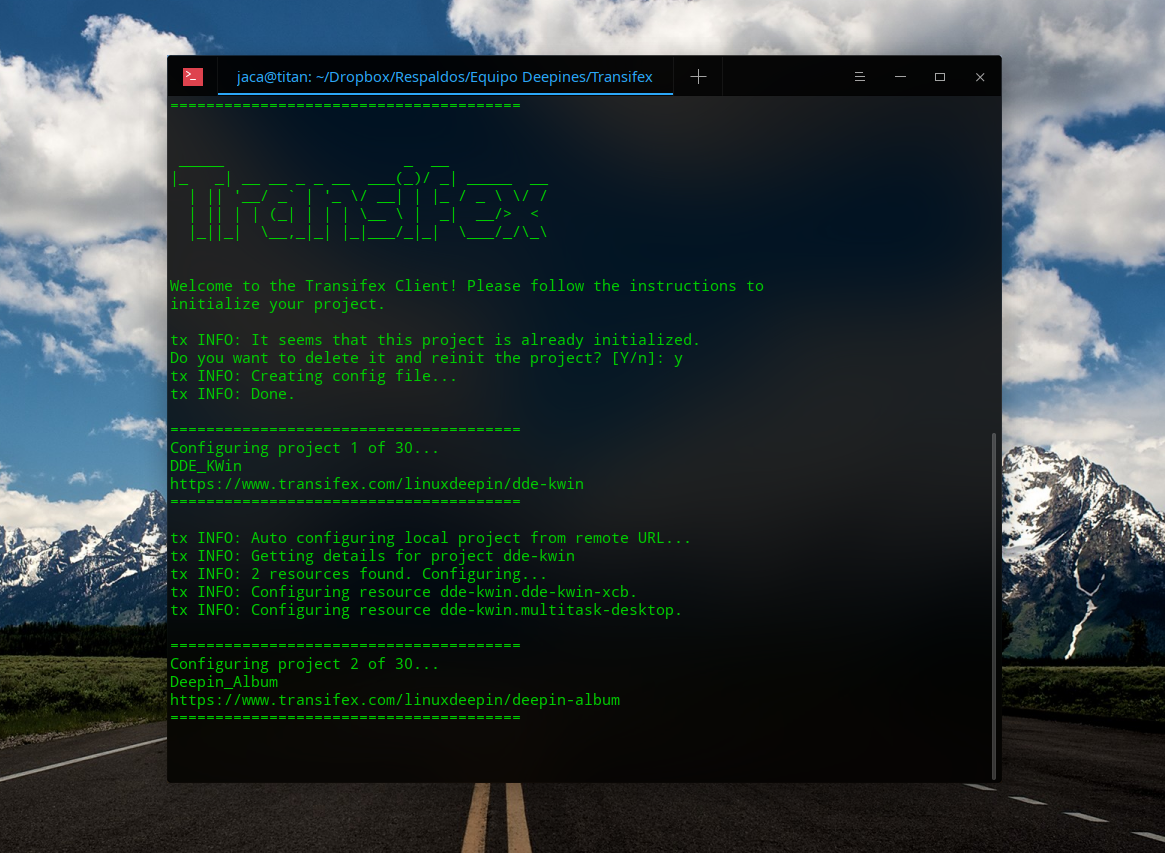
Task: Click the "dde-kwin.multitask-desktop" resource line
Action: [x=426, y=610]
